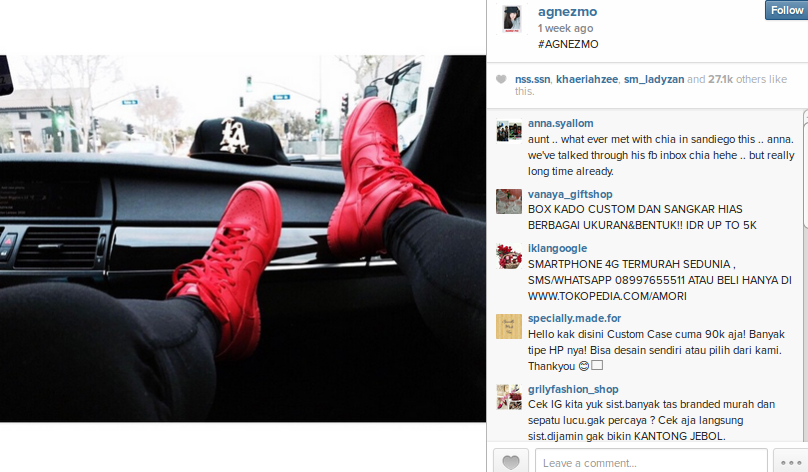
Task: Open vanaya_giftshop's avatar thumbnail
Action: 509,201
